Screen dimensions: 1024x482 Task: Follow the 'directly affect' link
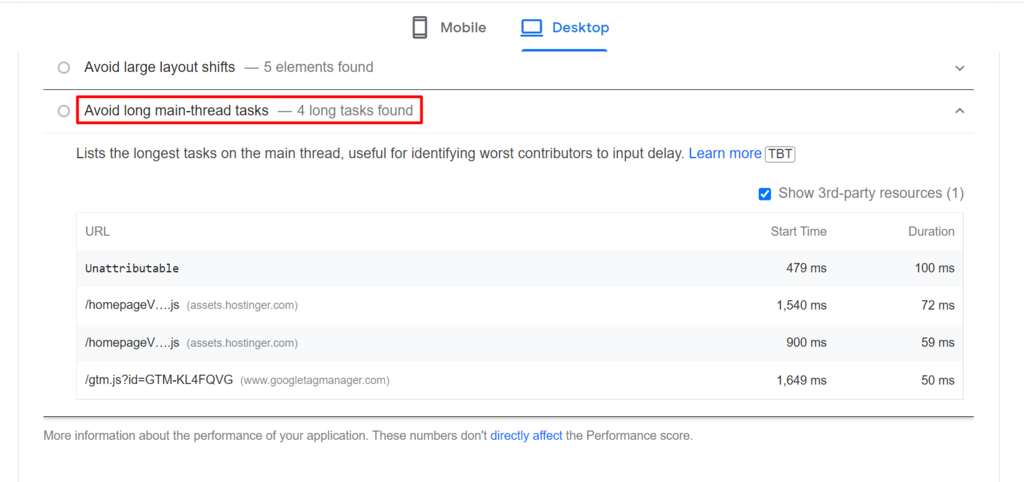[x=526, y=436]
